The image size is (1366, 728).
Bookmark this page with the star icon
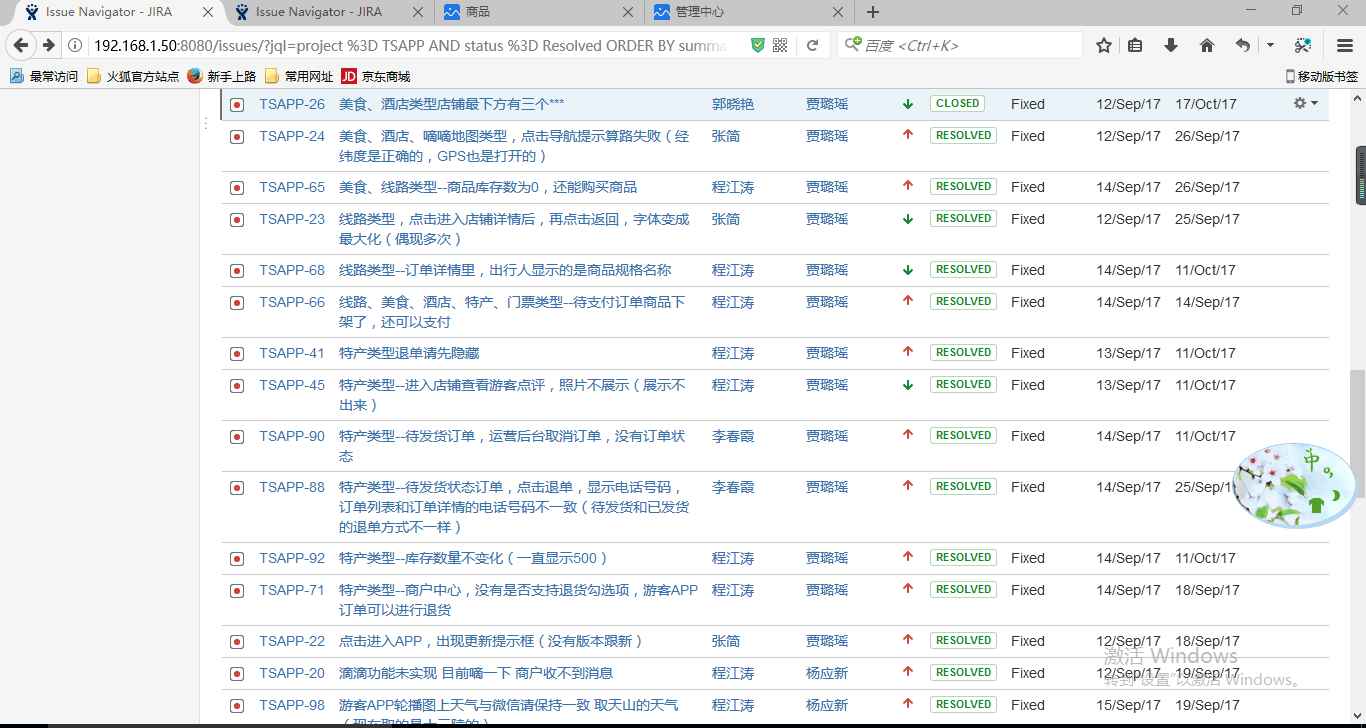(x=1103, y=45)
